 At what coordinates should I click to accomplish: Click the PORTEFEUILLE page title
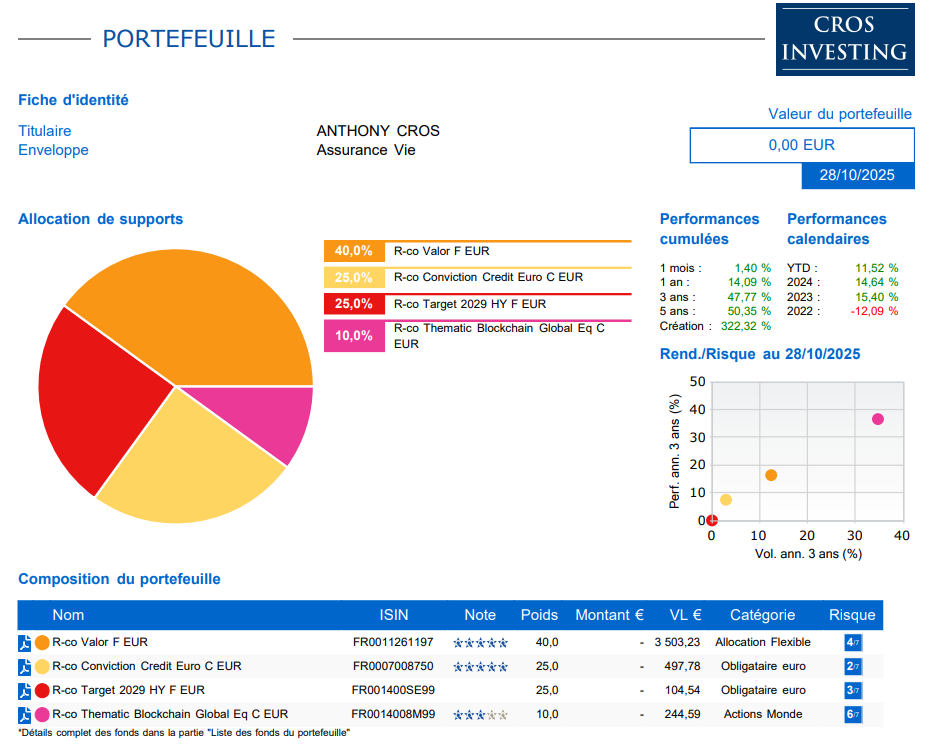(x=189, y=39)
